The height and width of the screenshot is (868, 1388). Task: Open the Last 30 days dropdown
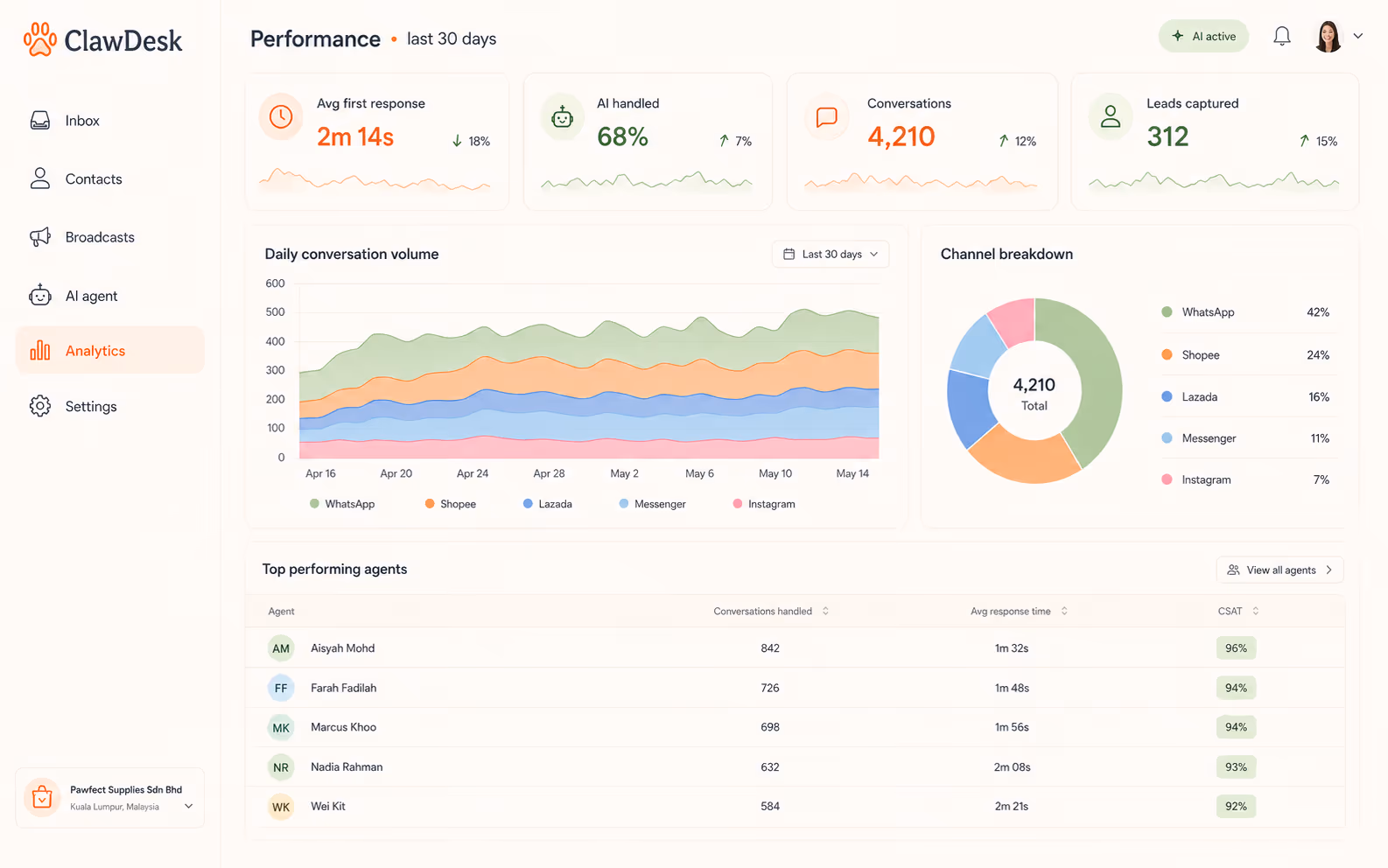pyautogui.click(x=831, y=254)
